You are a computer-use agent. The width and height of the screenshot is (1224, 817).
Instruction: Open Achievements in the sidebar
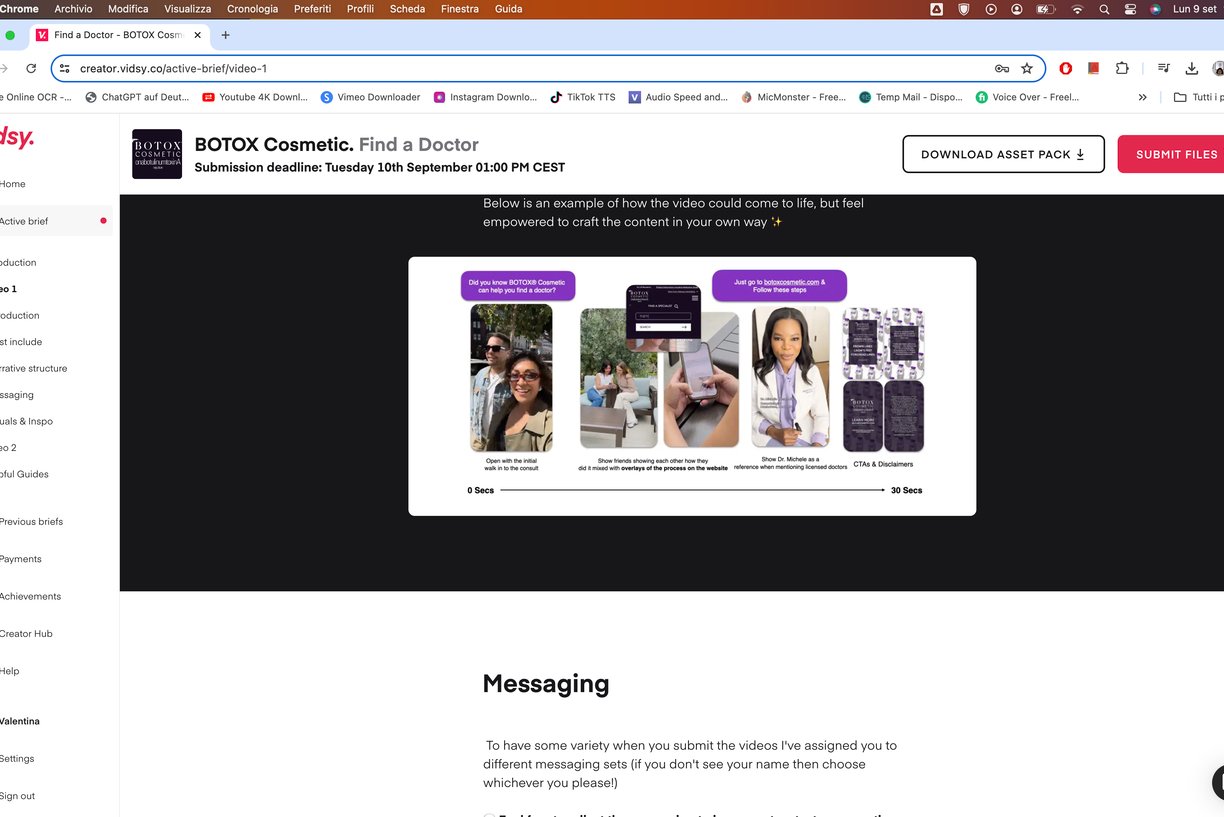[30, 596]
